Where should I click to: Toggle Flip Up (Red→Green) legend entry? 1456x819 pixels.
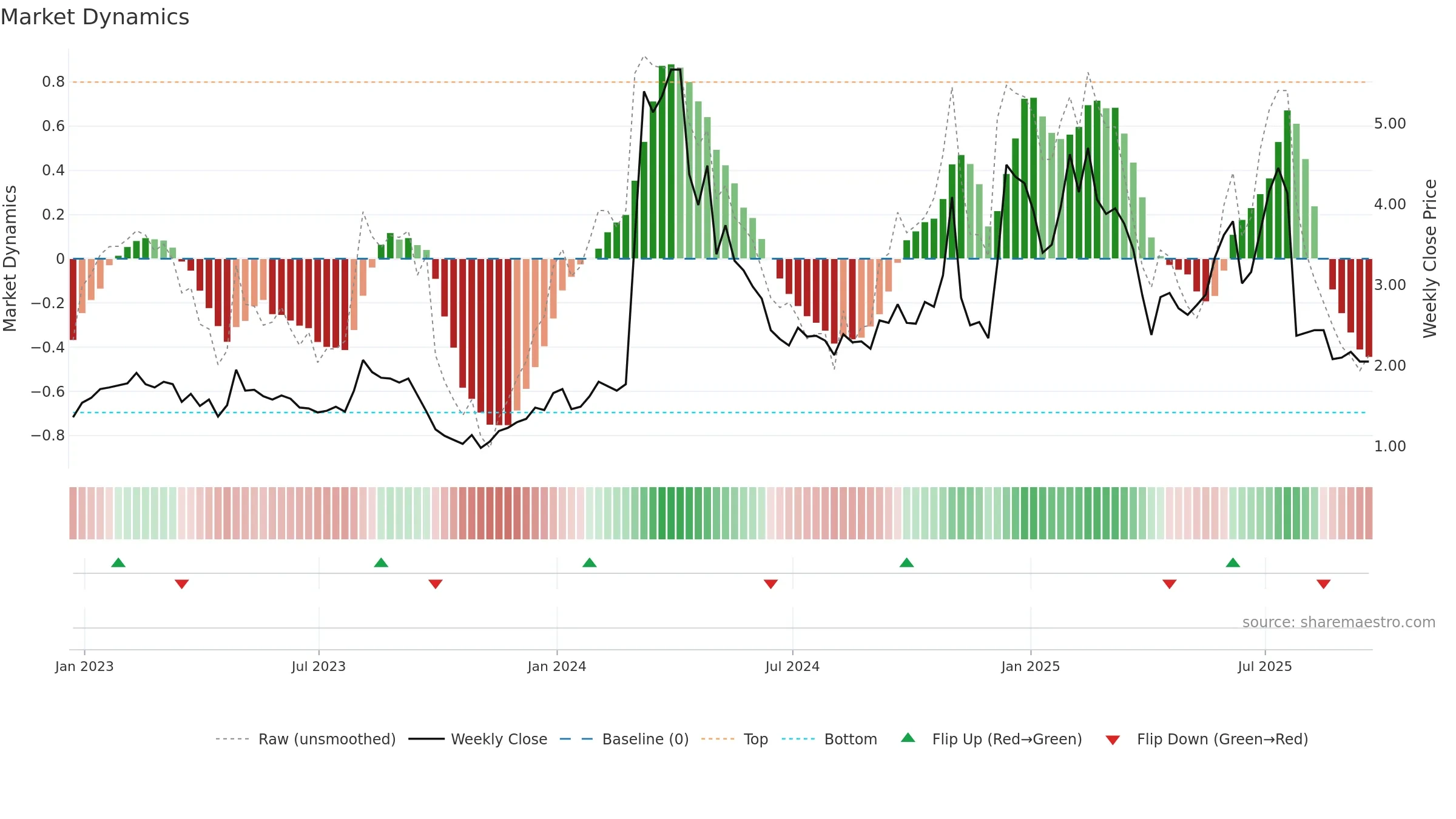tap(991, 739)
